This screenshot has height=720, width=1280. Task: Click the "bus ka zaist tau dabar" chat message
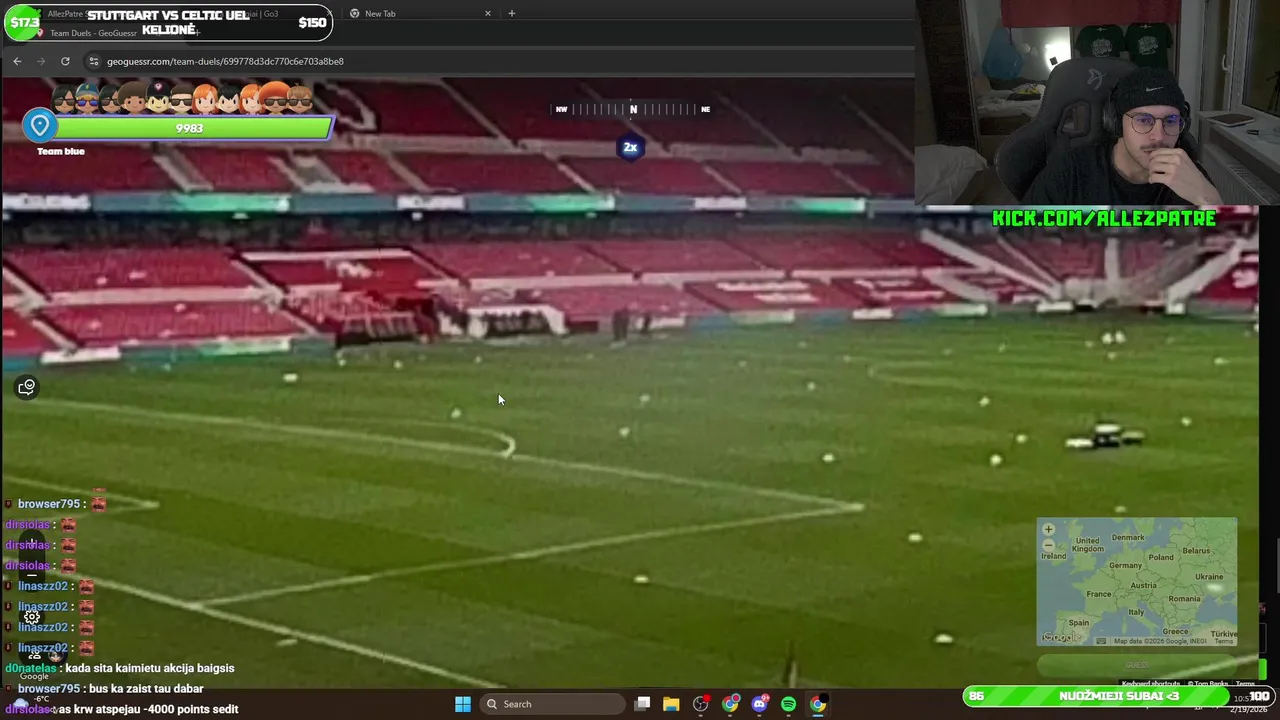[x=144, y=689]
